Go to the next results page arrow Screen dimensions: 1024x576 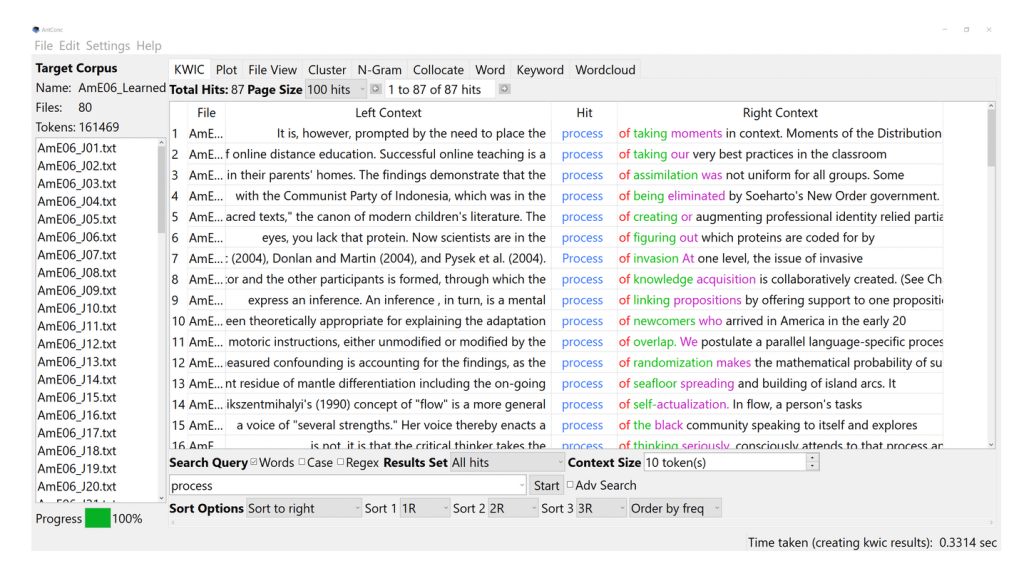point(504,90)
